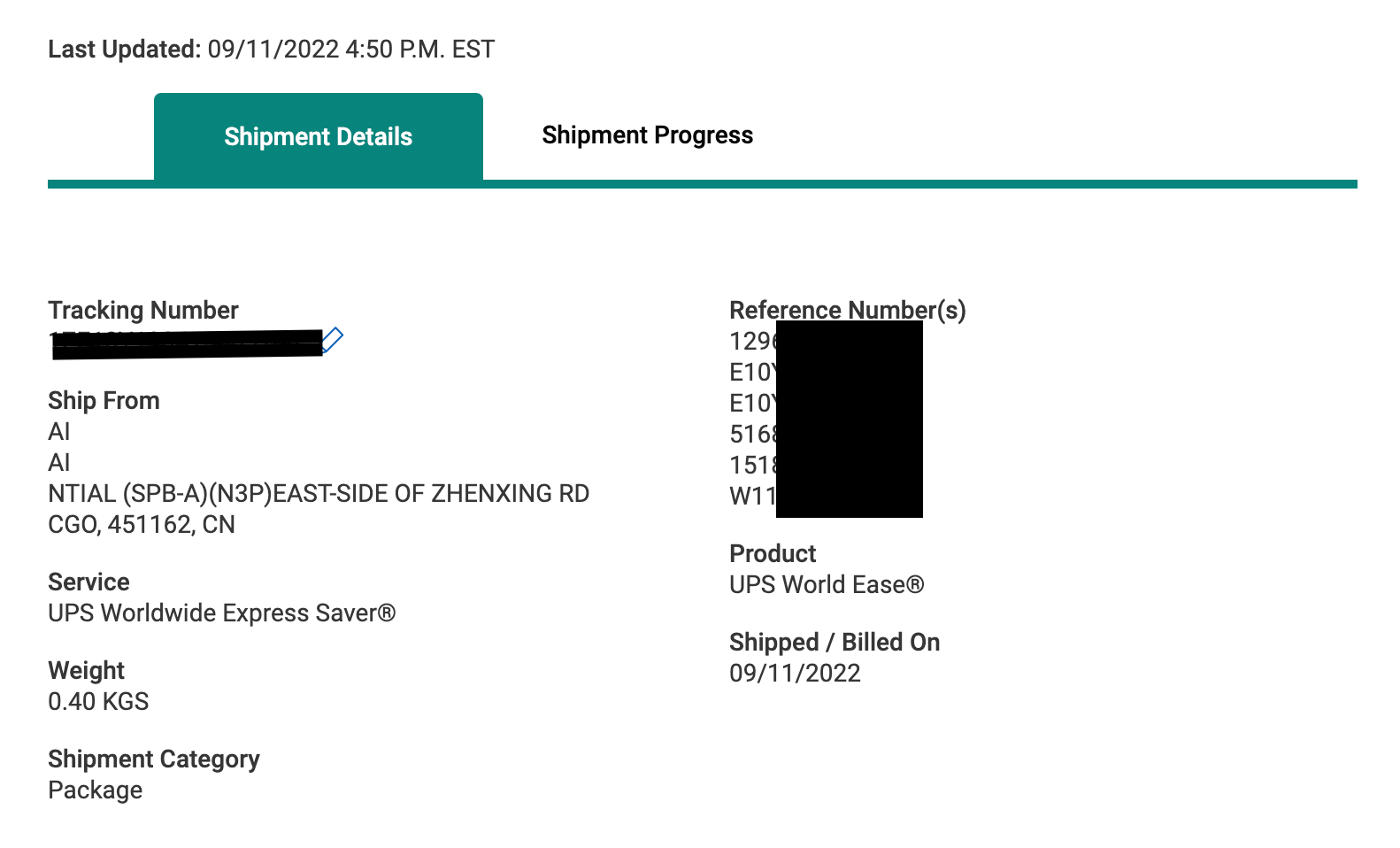
Task: Click the Shipment Category heading
Action: tap(154, 759)
